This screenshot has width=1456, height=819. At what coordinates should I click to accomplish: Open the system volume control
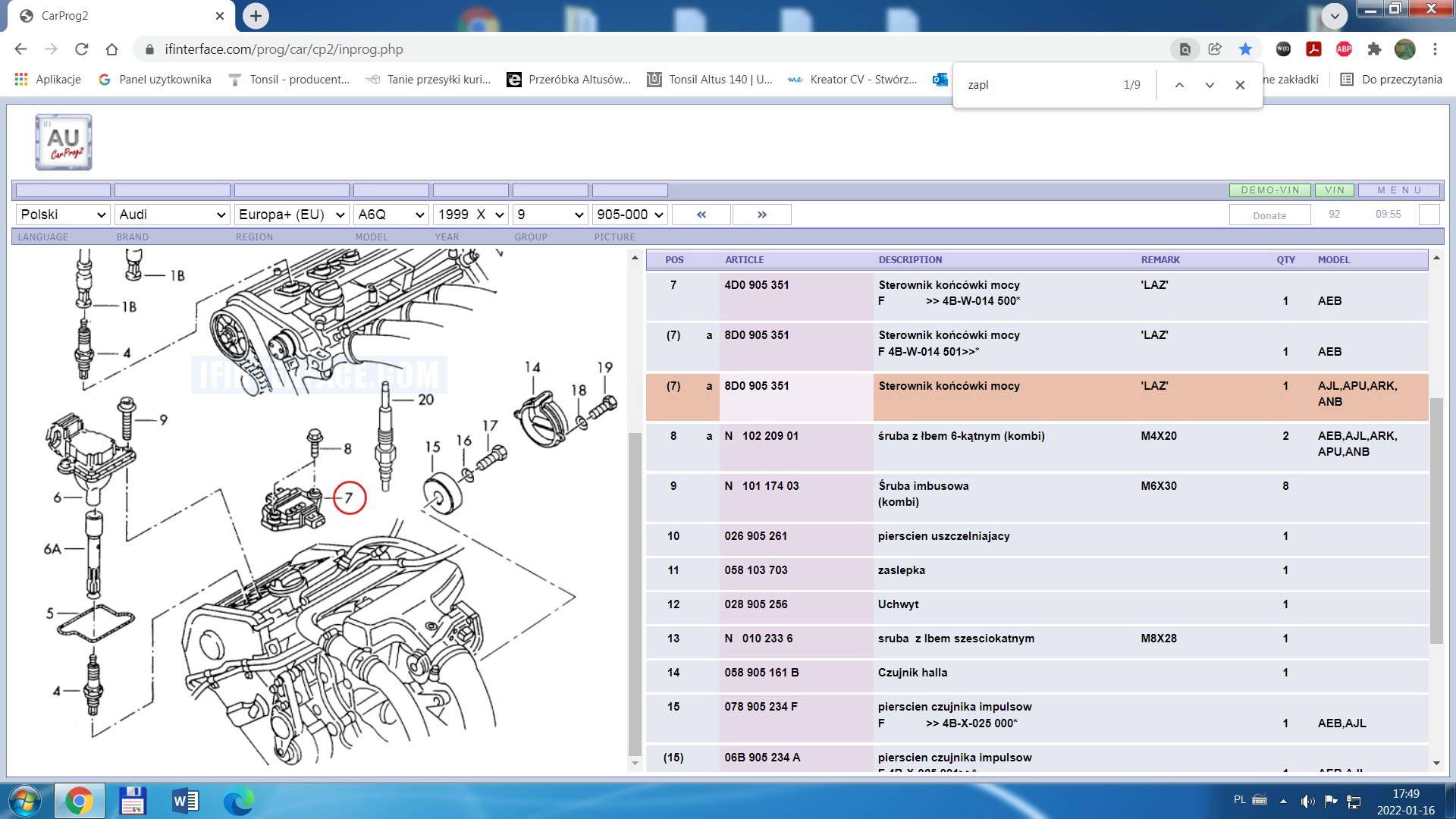coord(1307,801)
